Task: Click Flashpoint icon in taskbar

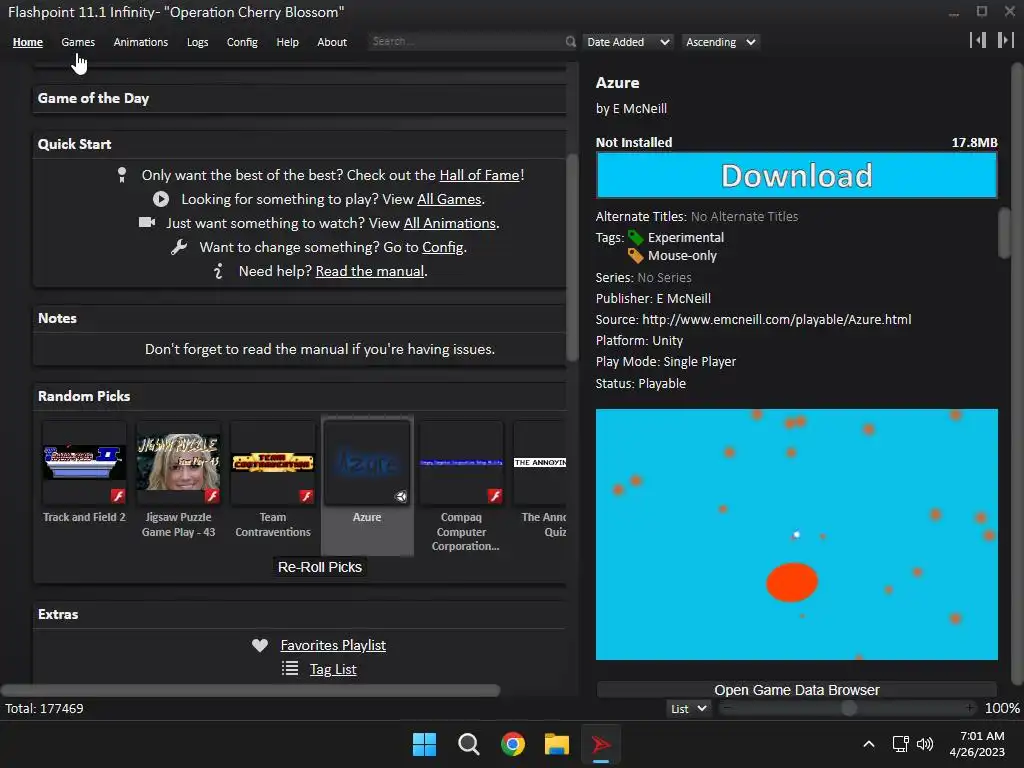Action: (601, 744)
